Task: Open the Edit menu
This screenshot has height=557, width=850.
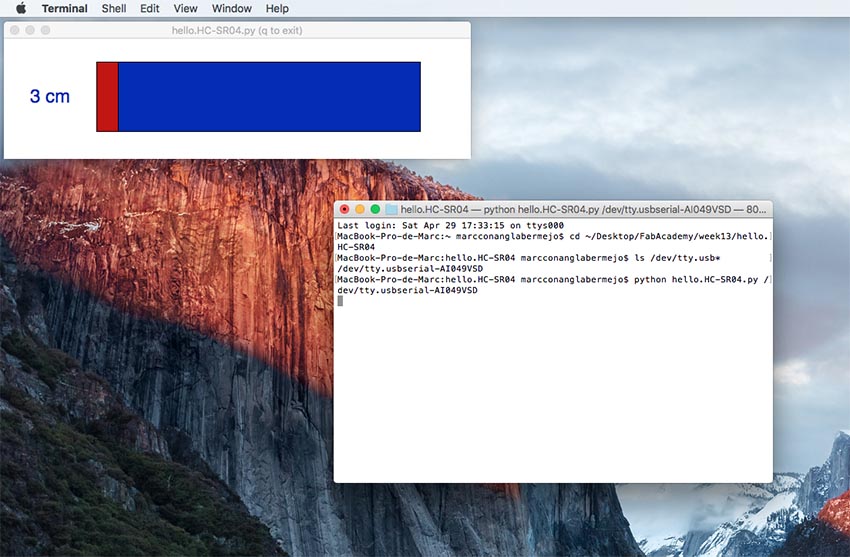Action: [150, 9]
